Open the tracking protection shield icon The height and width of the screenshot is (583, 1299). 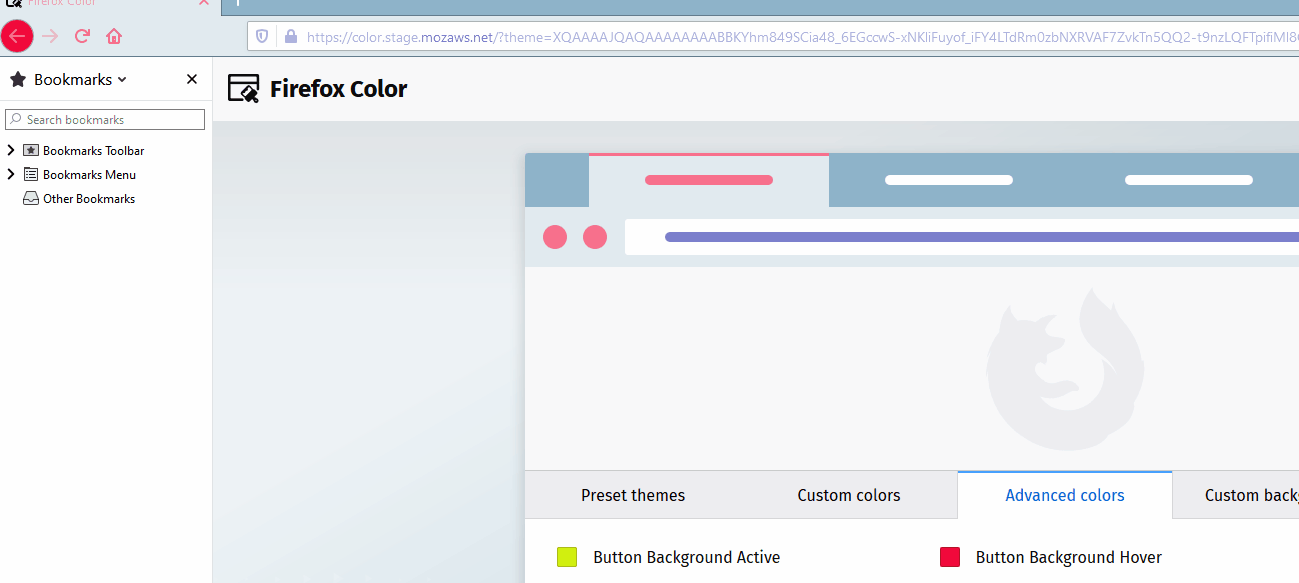click(263, 36)
